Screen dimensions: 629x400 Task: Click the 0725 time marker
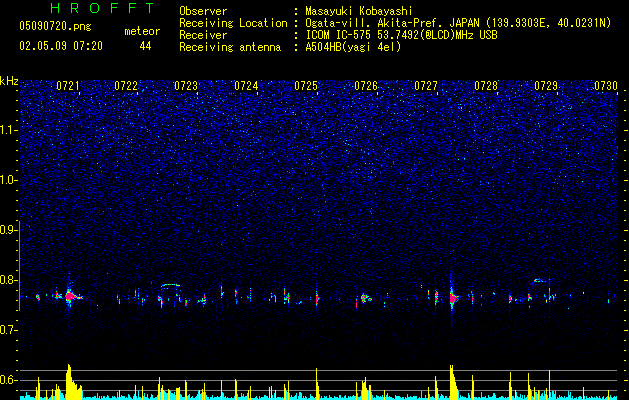pos(306,86)
